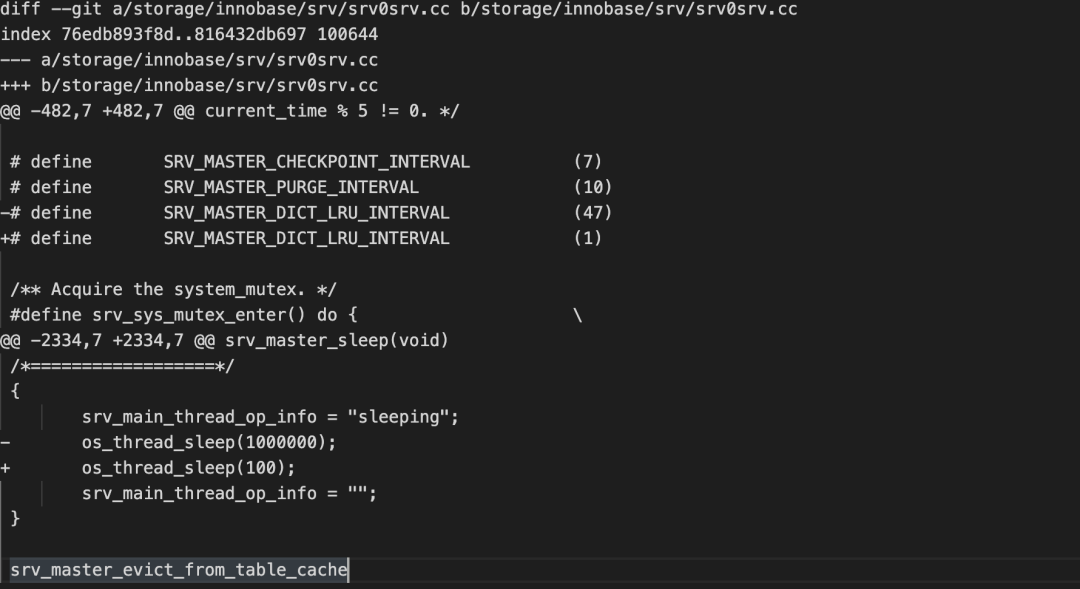Click SRV_MASTER_PURGE_INTERVAL define name
The width and height of the screenshot is (1080, 589).
(291, 187)
